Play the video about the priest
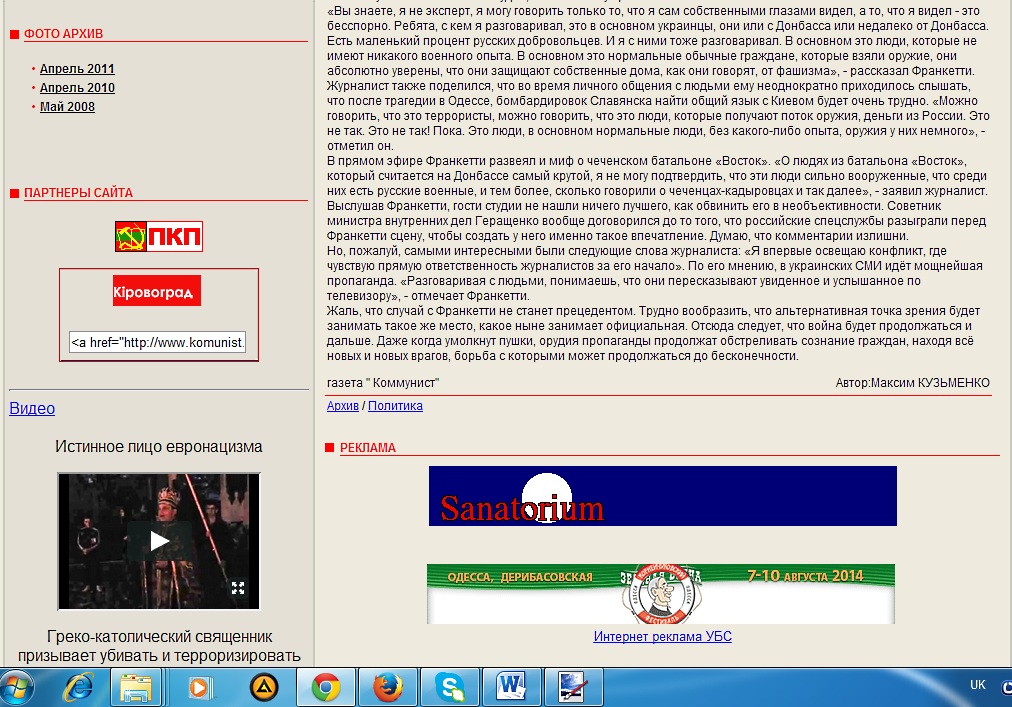 [159, 541]
